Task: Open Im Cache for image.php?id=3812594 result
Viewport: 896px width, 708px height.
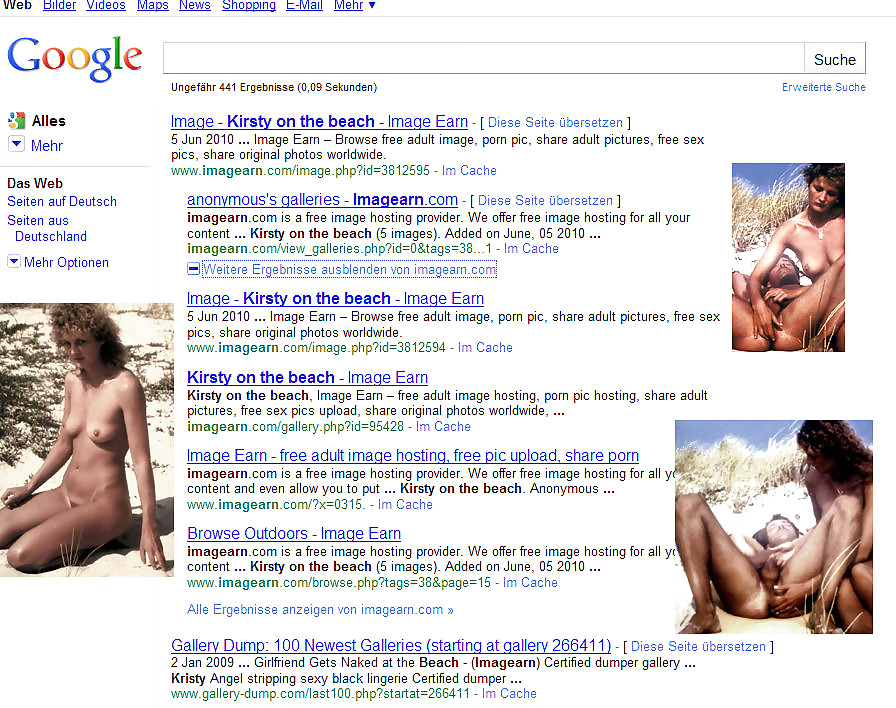Action: (x=485, y=347)
